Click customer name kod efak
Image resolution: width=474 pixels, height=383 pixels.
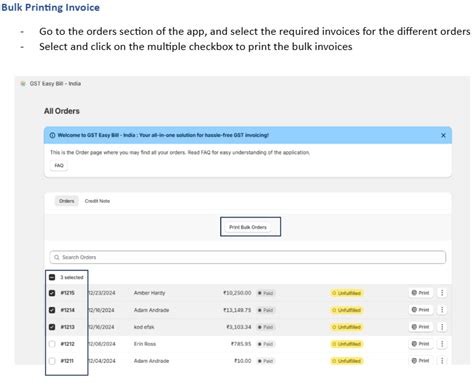pos(144,327)
